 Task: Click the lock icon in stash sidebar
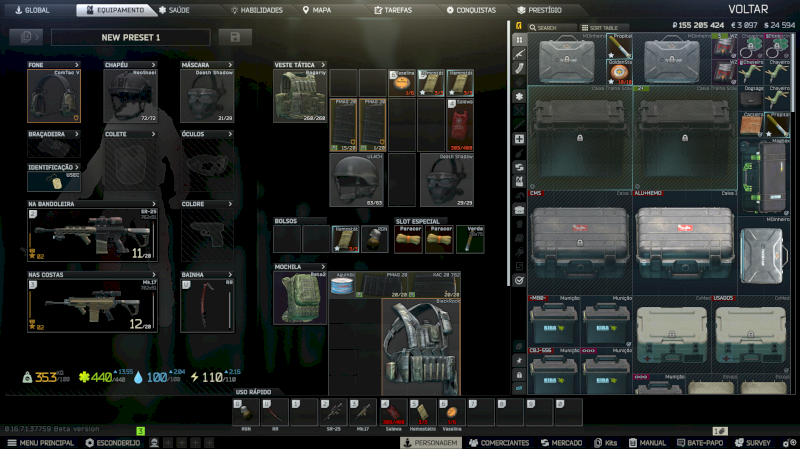519,375
